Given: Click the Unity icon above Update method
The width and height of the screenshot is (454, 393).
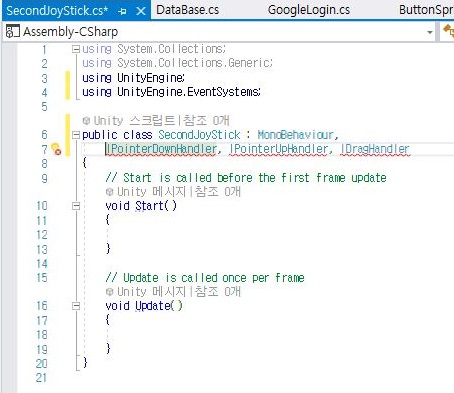Looking at the screenshot, I should coord(110,292).
